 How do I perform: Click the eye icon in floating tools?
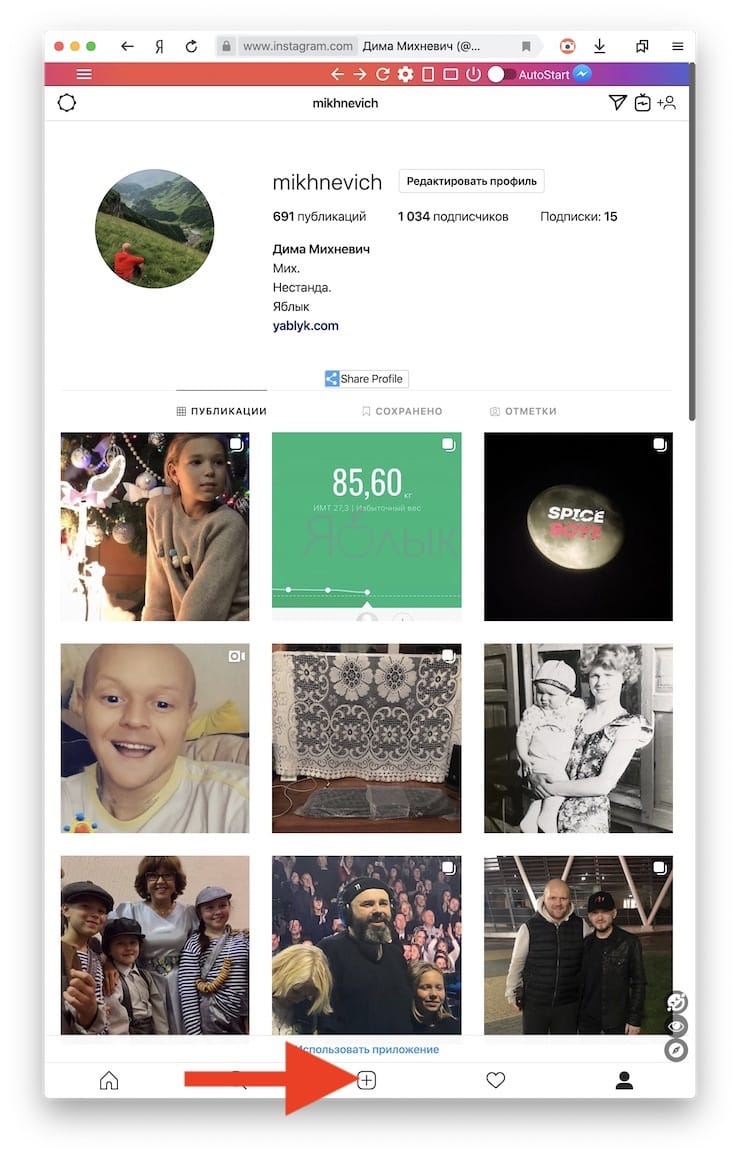[676, 1026]
